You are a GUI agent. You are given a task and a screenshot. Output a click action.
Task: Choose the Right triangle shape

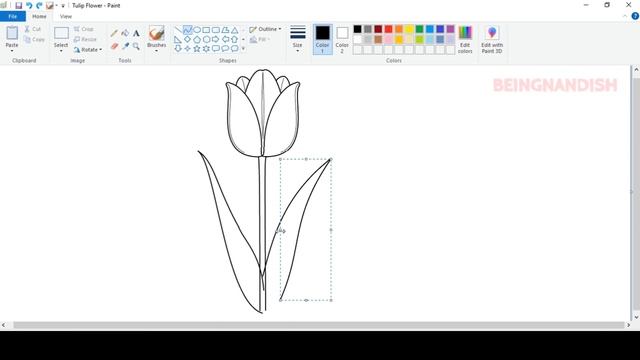coord(178,39)
